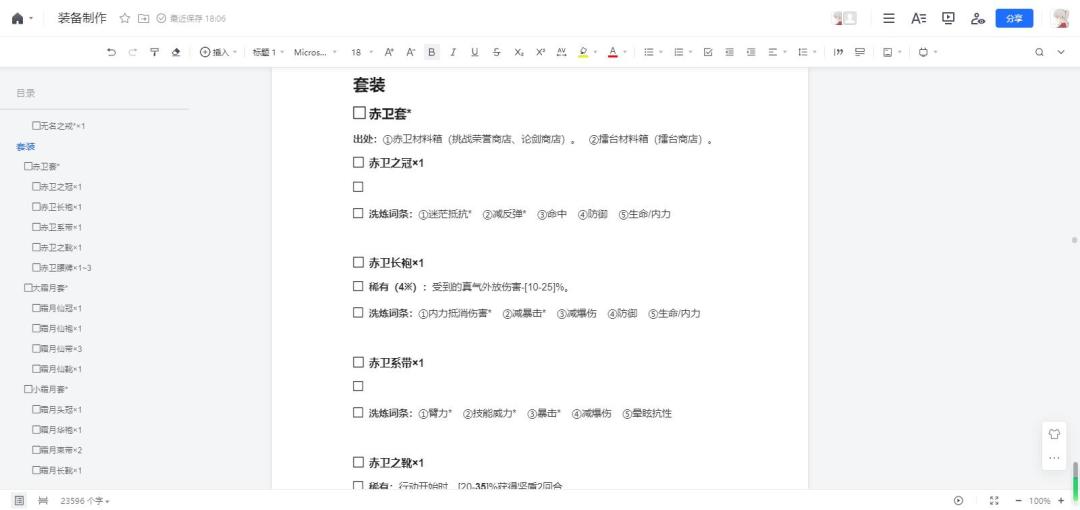Open the text style settings icon
1080x510 pixels.
[919, 19]
